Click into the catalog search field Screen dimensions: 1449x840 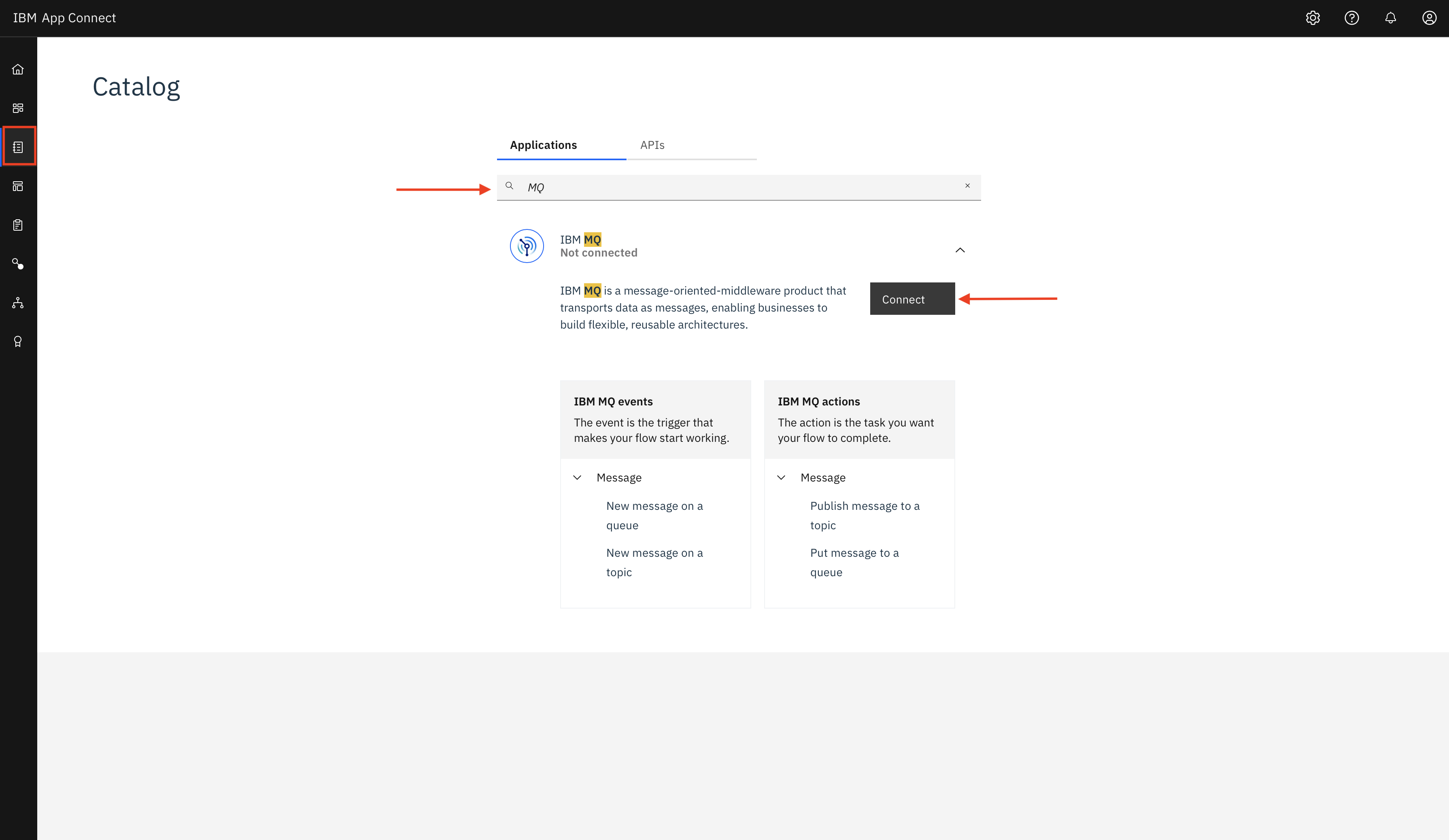pos(736,187)
